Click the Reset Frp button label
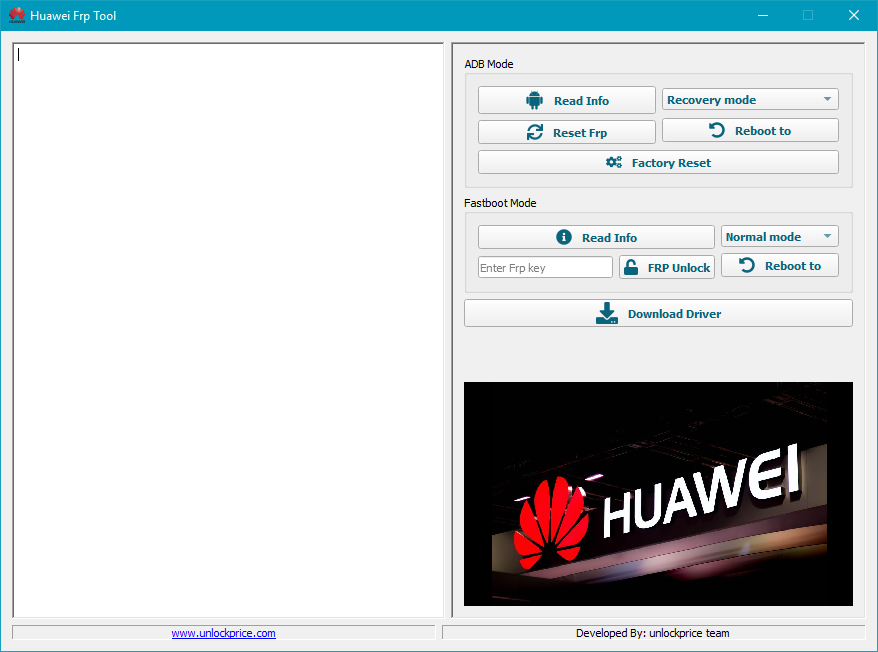The image size is (878, 652). 580,133
